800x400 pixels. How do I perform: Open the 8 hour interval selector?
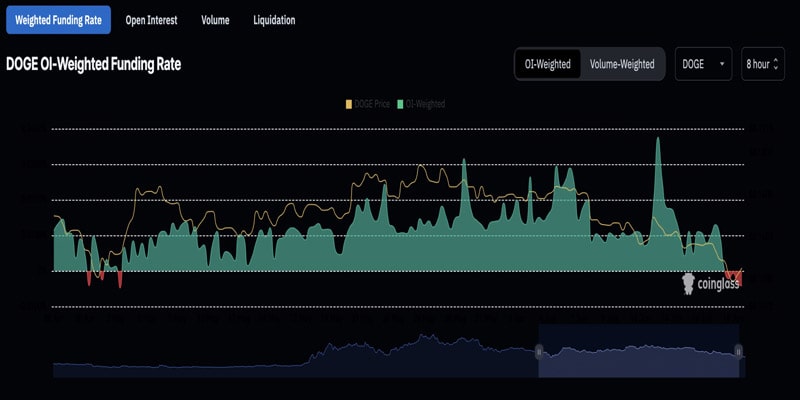click(x=762, y=64)
